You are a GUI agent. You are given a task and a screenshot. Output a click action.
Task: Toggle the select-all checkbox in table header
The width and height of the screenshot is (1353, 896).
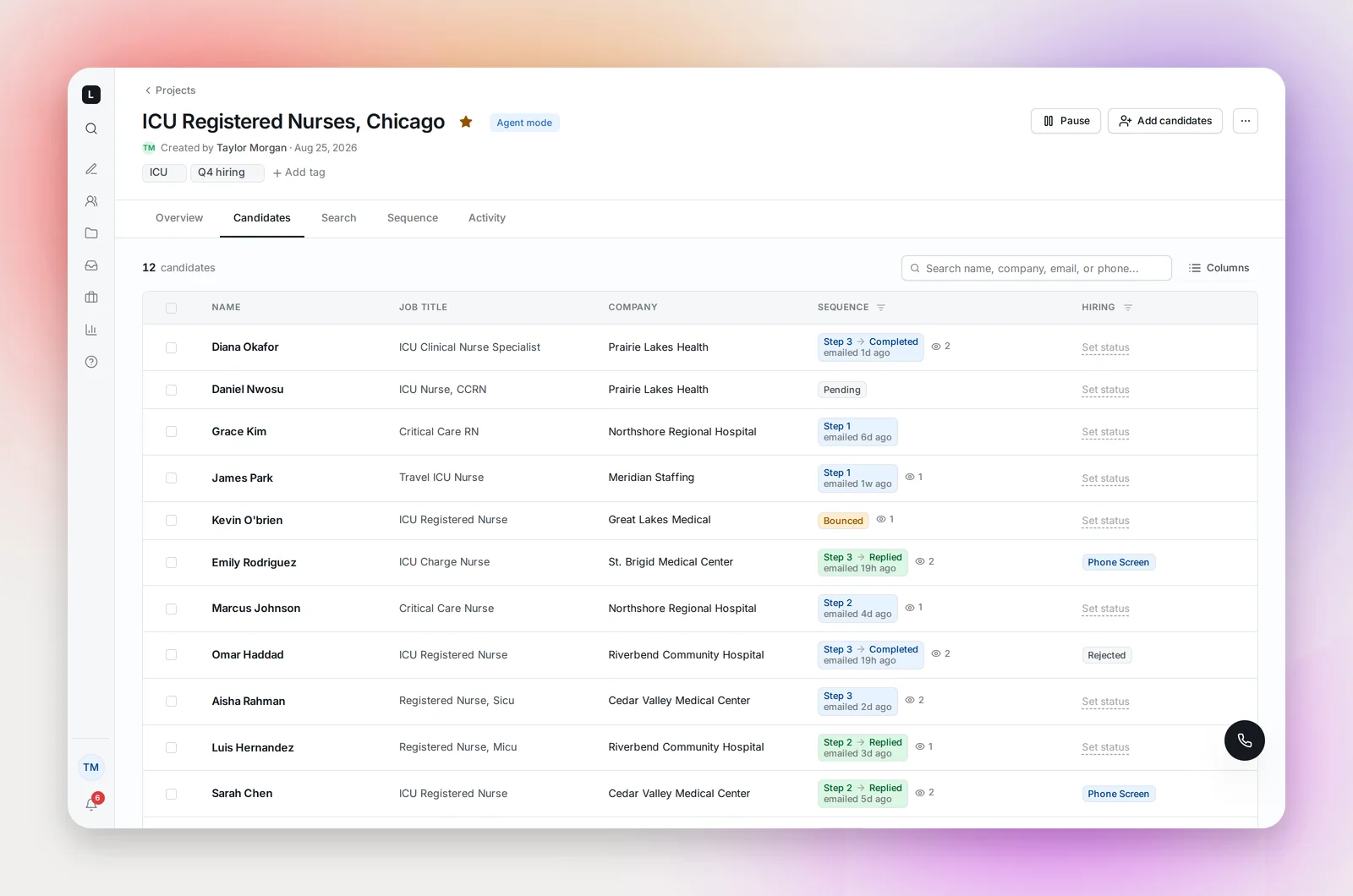click(x=172, y=308)
